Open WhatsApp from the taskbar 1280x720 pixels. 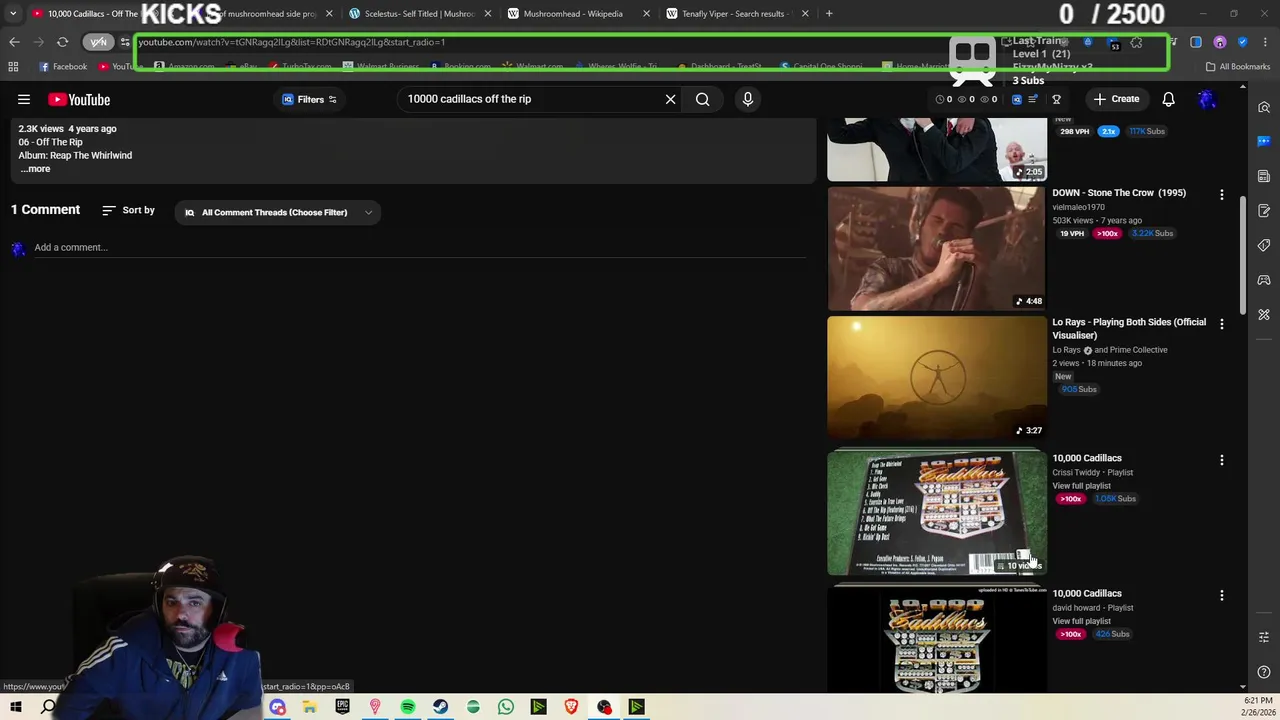point(506,707)
